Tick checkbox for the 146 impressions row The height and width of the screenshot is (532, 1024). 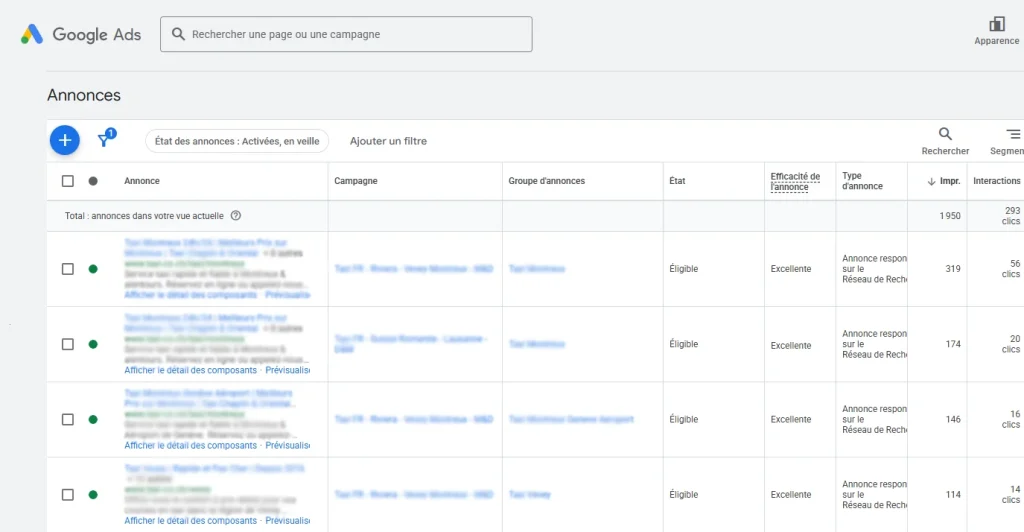tap(68, 419)
